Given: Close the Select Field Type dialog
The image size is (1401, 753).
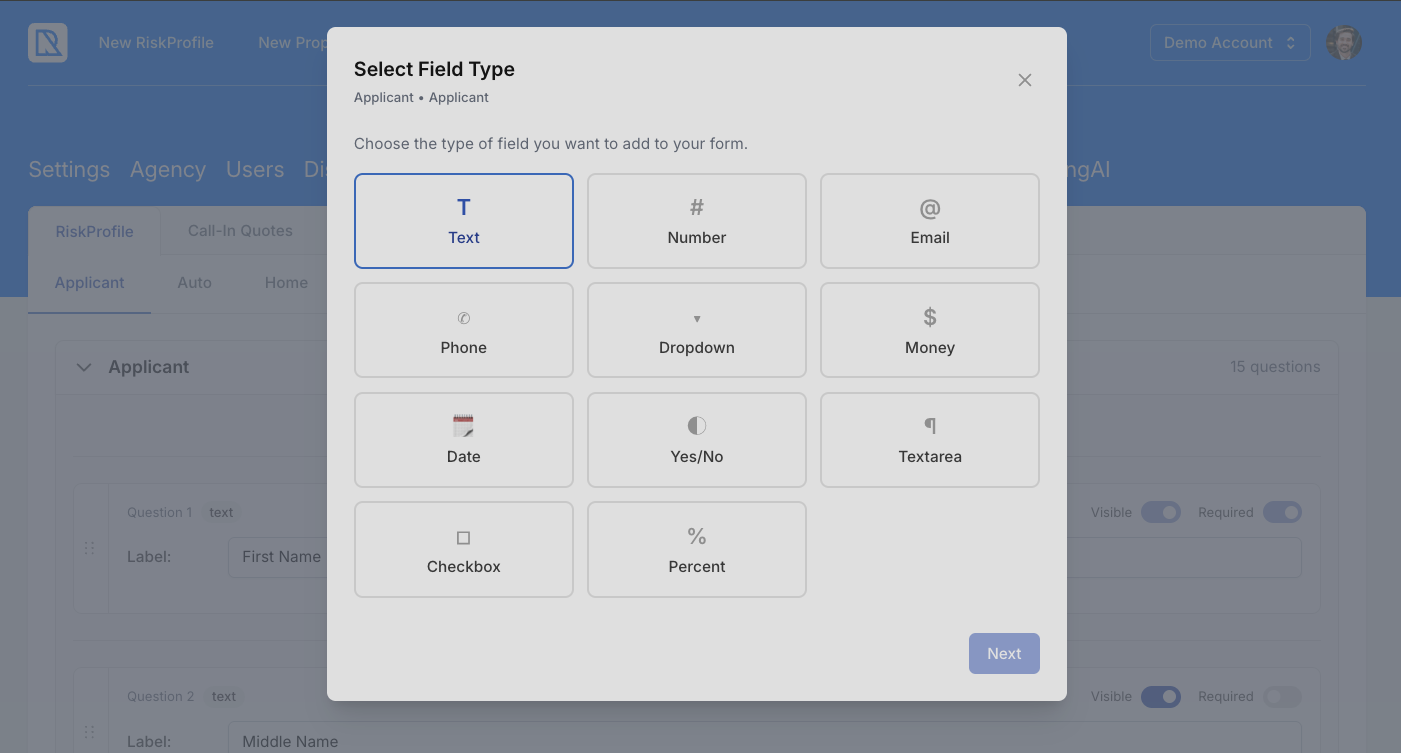Looking at the screenshot, I should (1025, 80).
